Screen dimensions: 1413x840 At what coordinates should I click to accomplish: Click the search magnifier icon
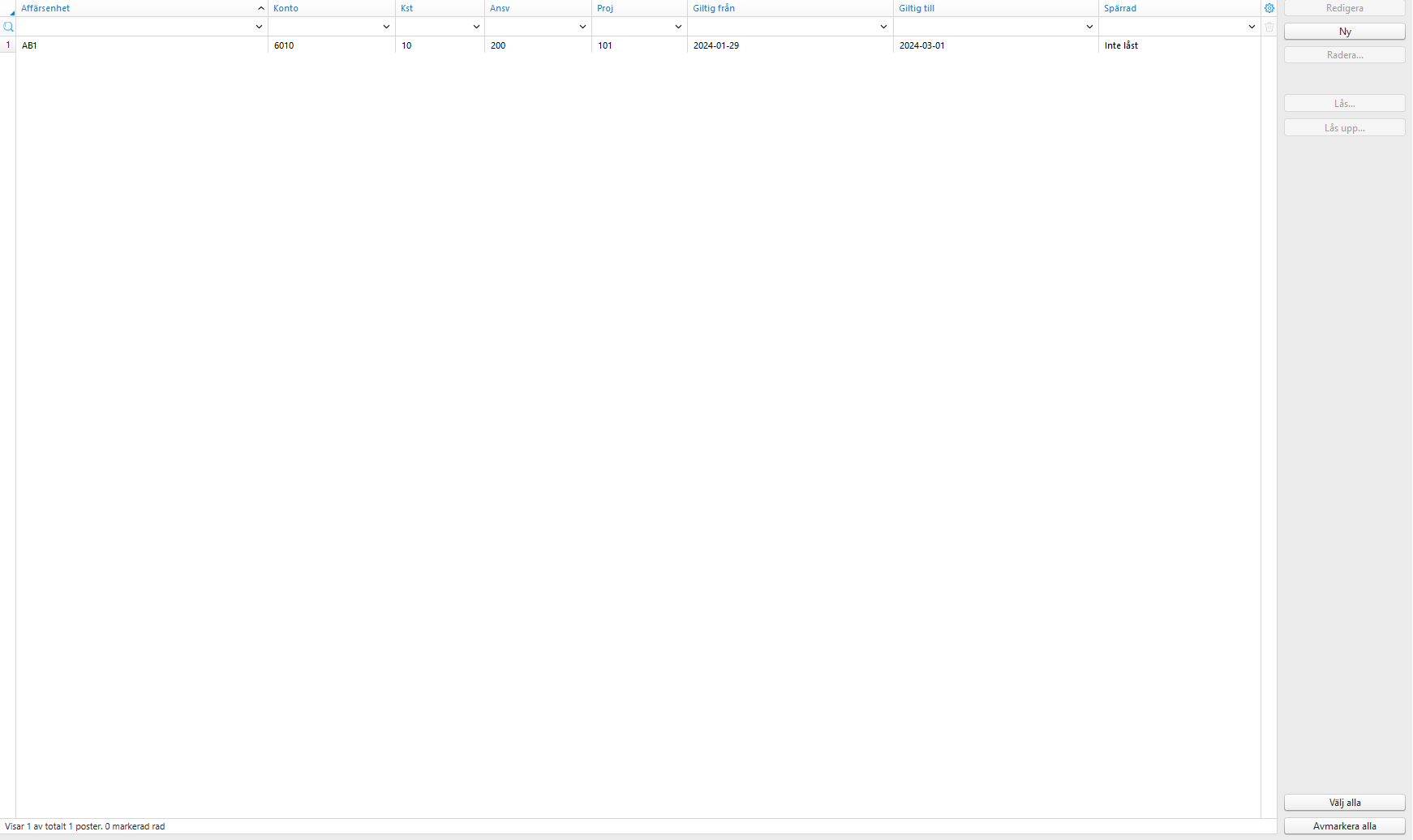point(8,26)
